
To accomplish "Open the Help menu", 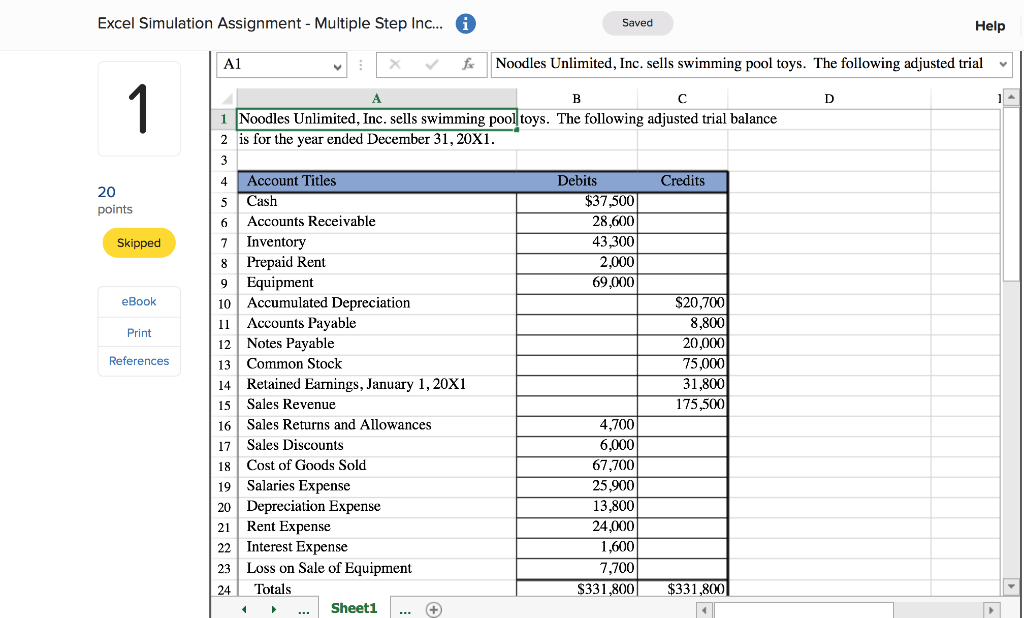I will tap(990, 26).
